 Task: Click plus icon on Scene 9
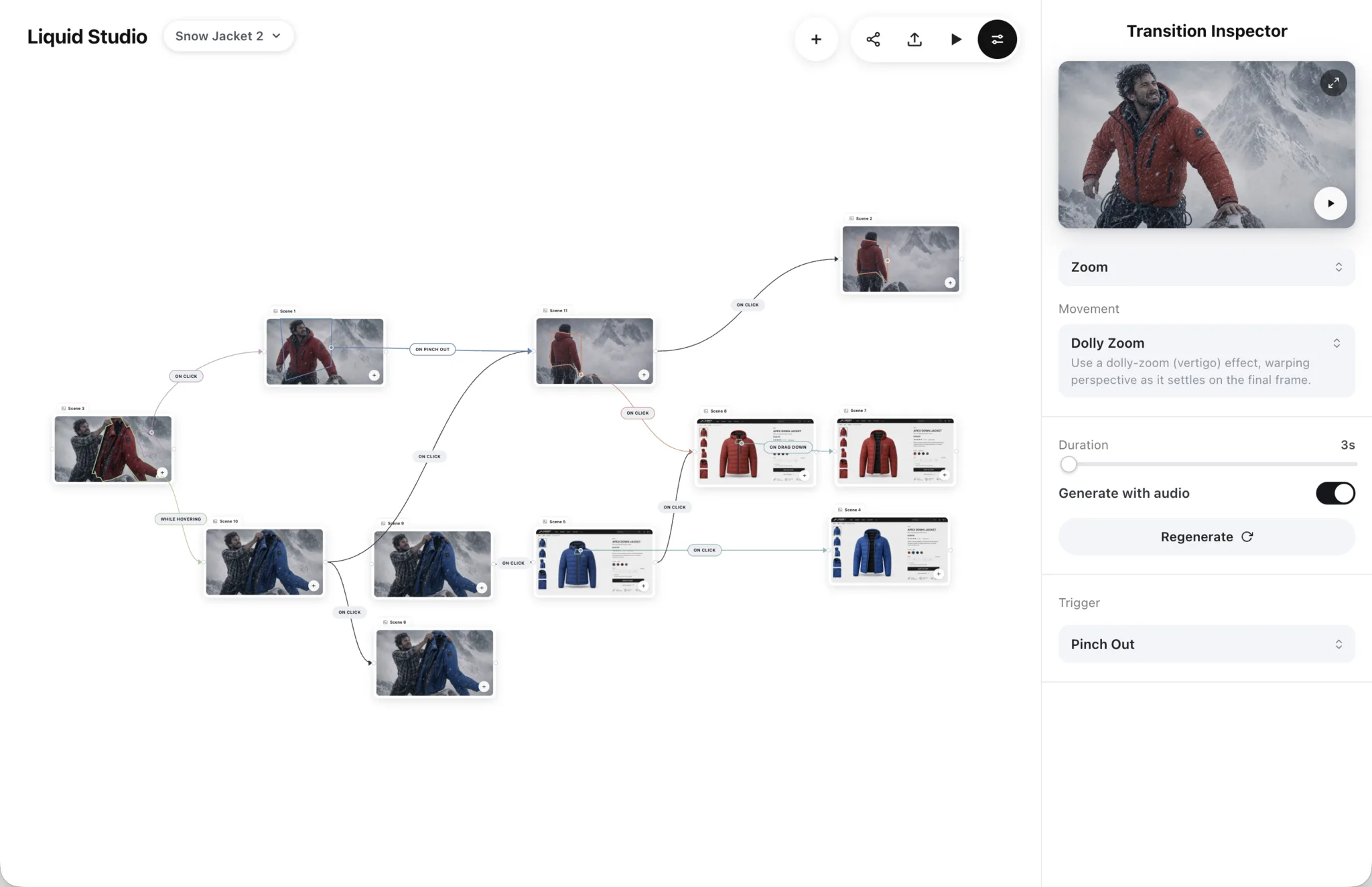point(481,588)
